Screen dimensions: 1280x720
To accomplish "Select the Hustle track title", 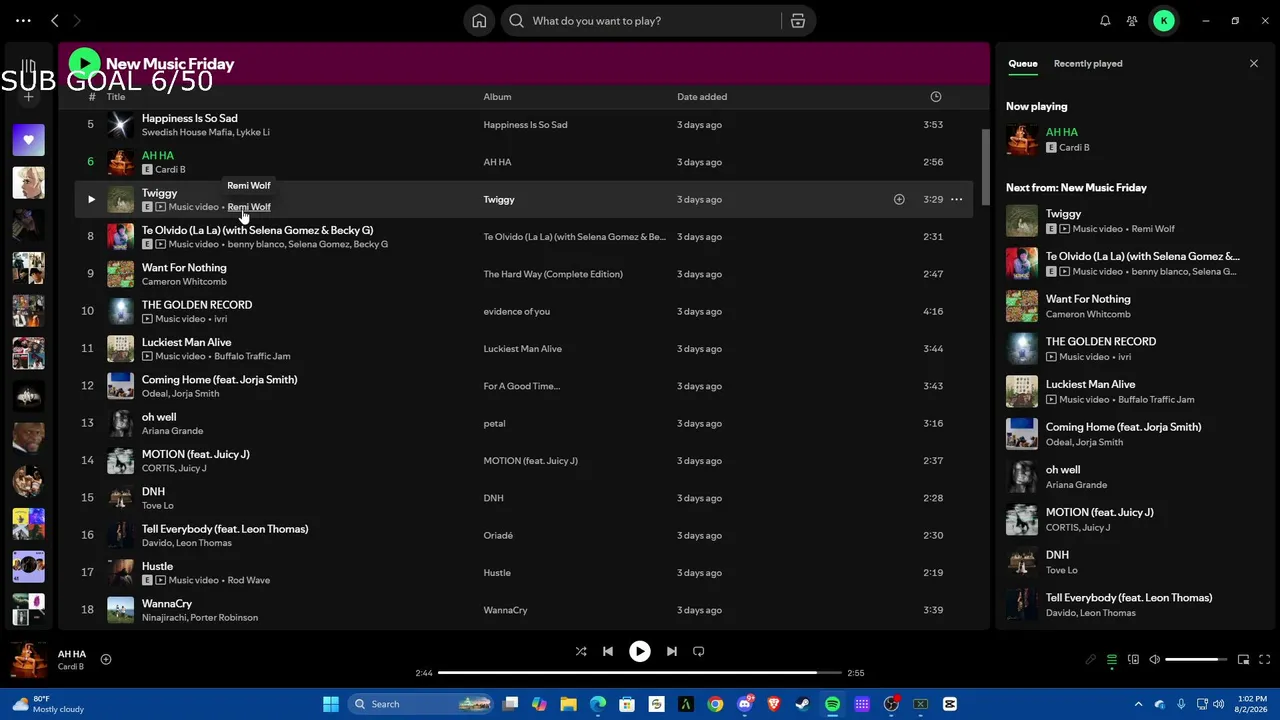I will click(158, 566).
